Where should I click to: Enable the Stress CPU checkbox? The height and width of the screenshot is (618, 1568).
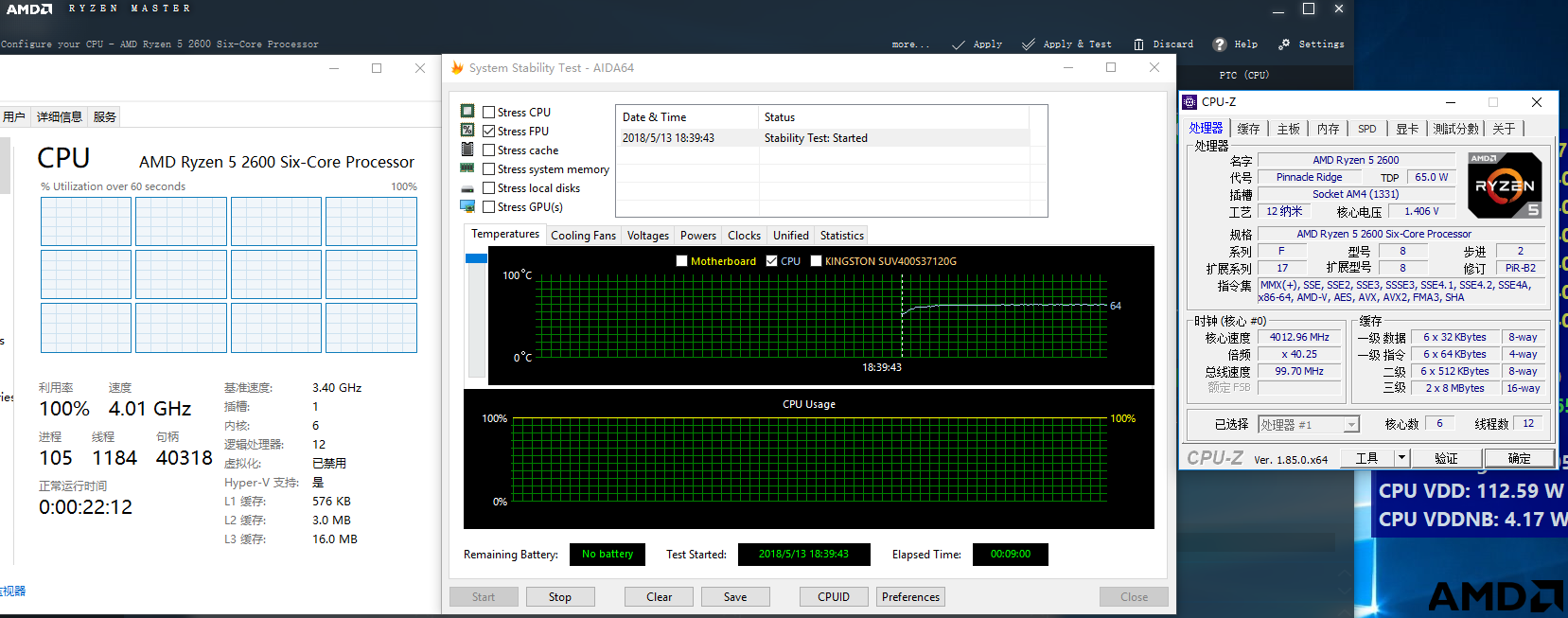488,112
